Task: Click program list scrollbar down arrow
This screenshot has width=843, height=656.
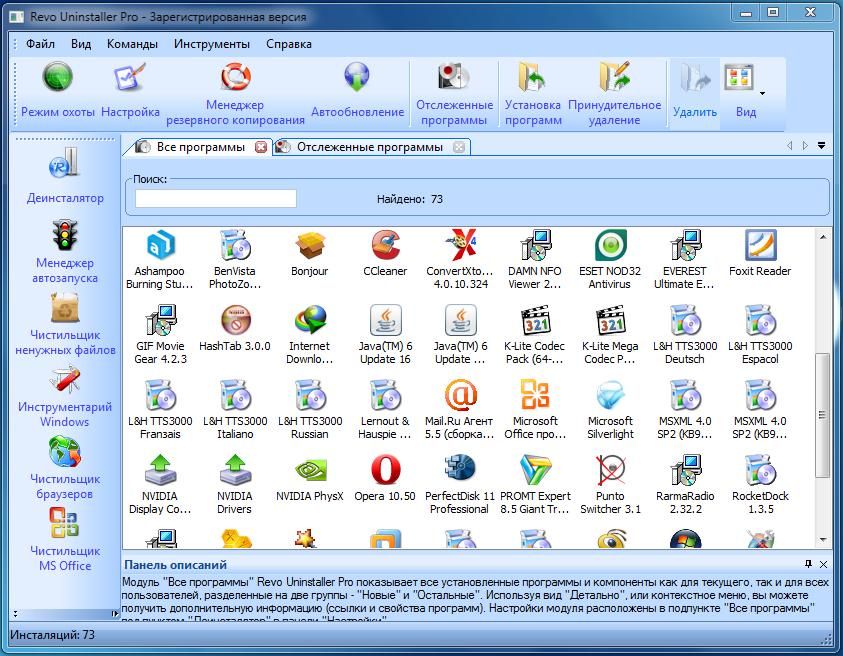Action: tap(823, 539)
